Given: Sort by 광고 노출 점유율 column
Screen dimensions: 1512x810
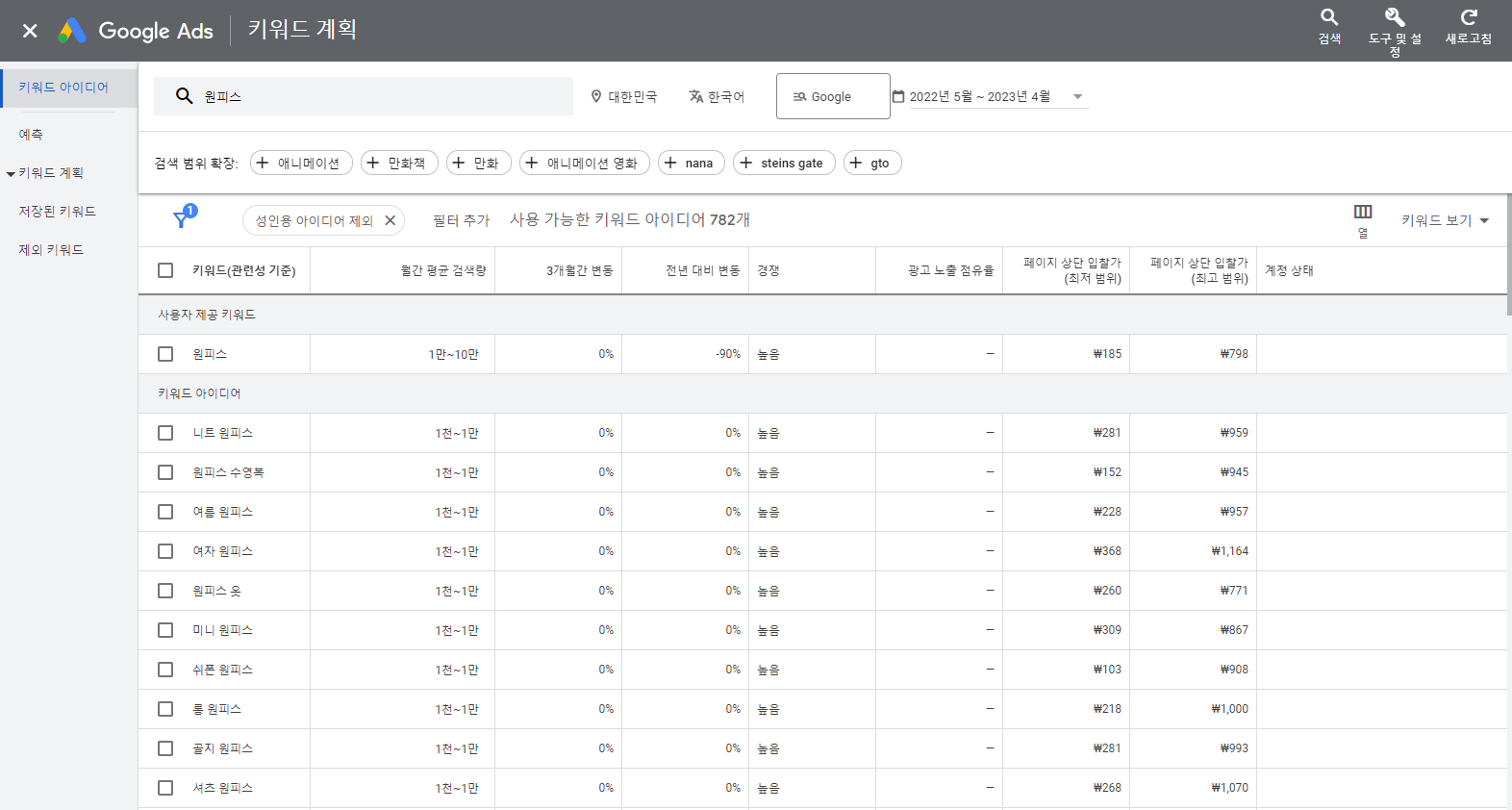Looking at the screenshot, I should click(950, 270).
